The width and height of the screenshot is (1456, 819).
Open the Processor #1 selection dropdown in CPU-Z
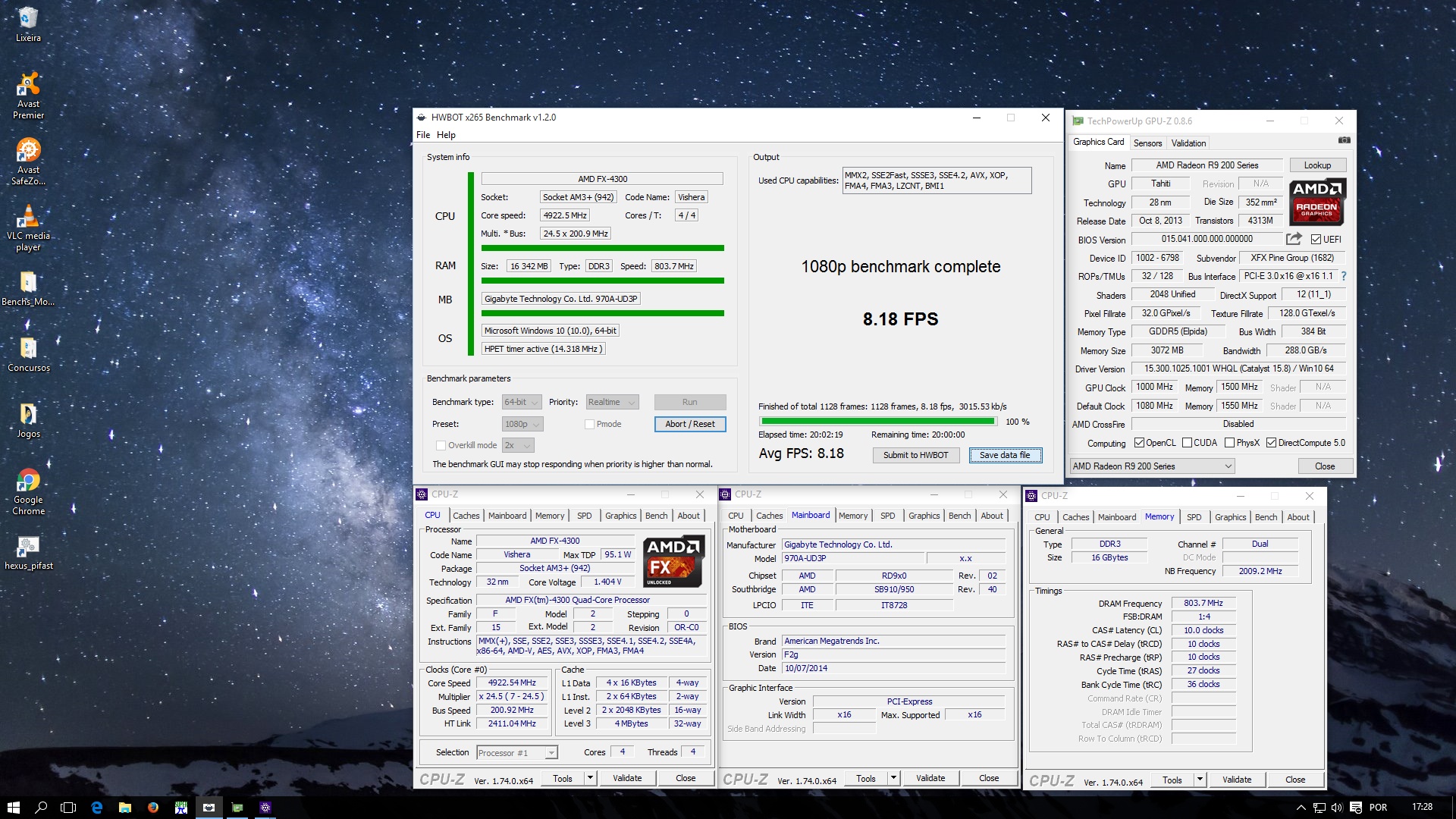pyautogui.click(x=516, y=752)
